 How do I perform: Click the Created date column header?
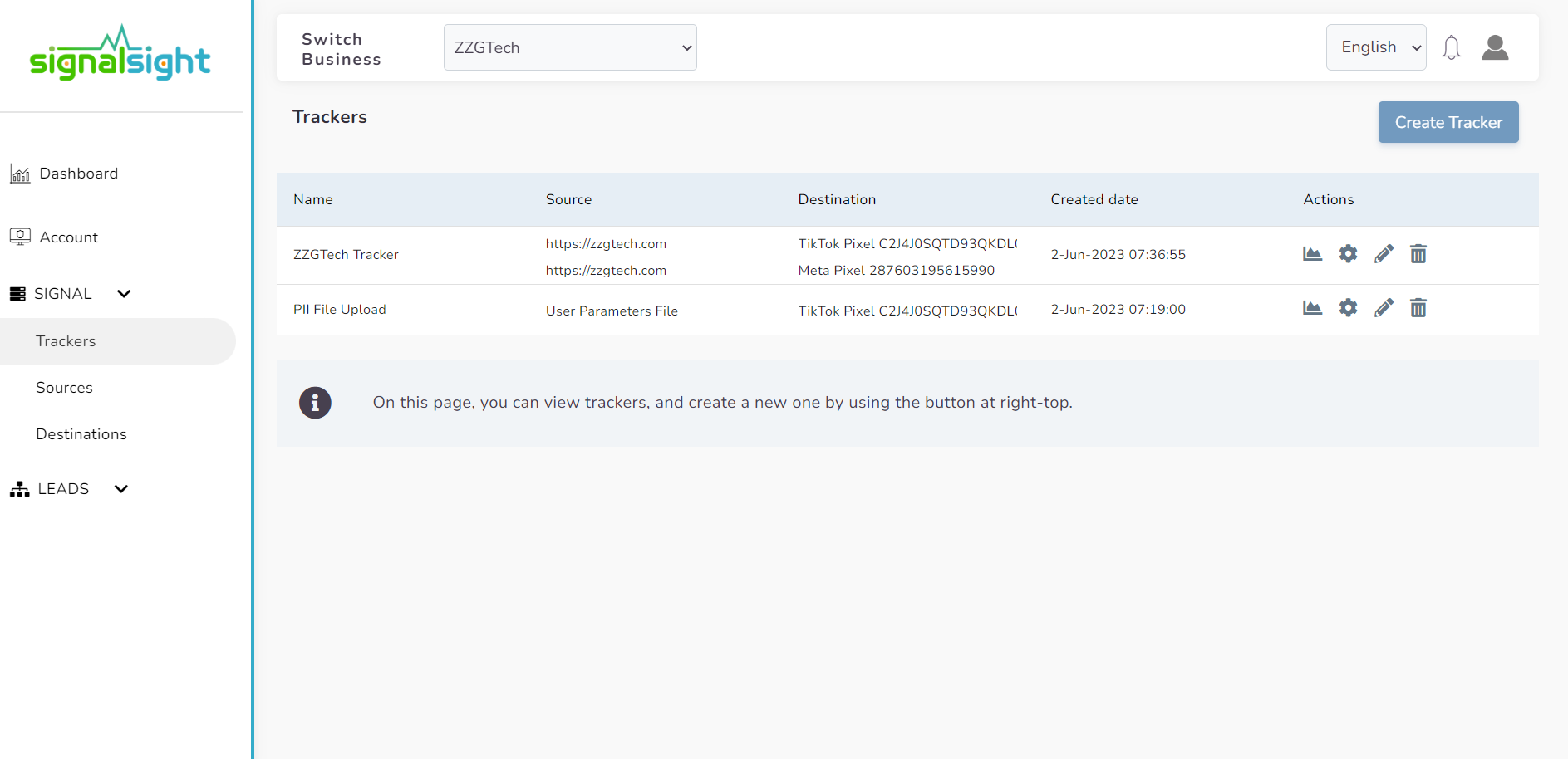click(1094, 199)
